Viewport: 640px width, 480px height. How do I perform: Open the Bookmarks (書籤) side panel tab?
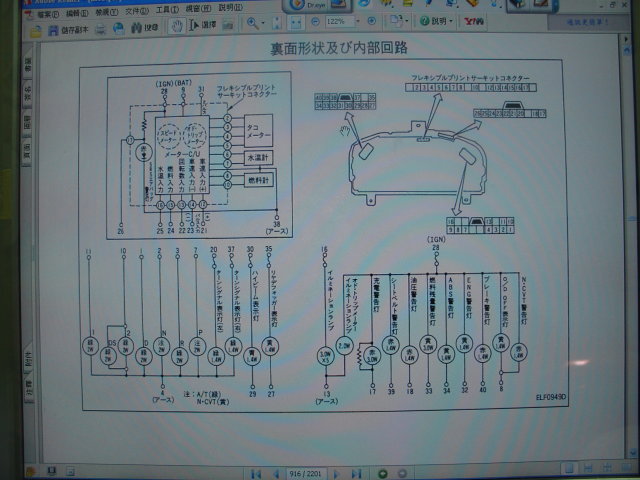tap(28, 66)
